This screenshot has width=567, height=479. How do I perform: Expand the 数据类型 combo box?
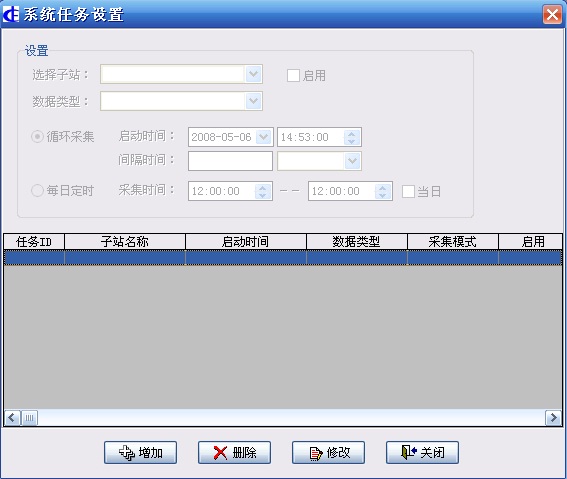tap(253, 101)
